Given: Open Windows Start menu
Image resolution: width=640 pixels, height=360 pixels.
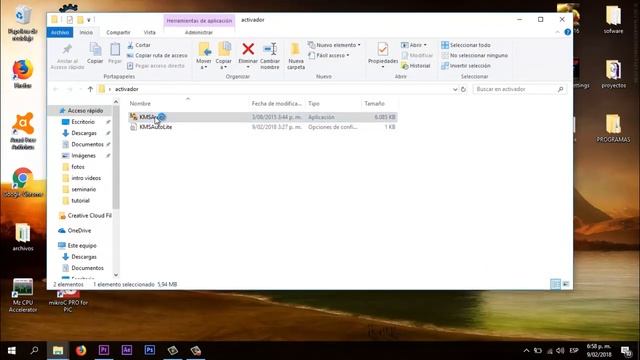Looking at the screenshot, I should (x=11, y=351).
